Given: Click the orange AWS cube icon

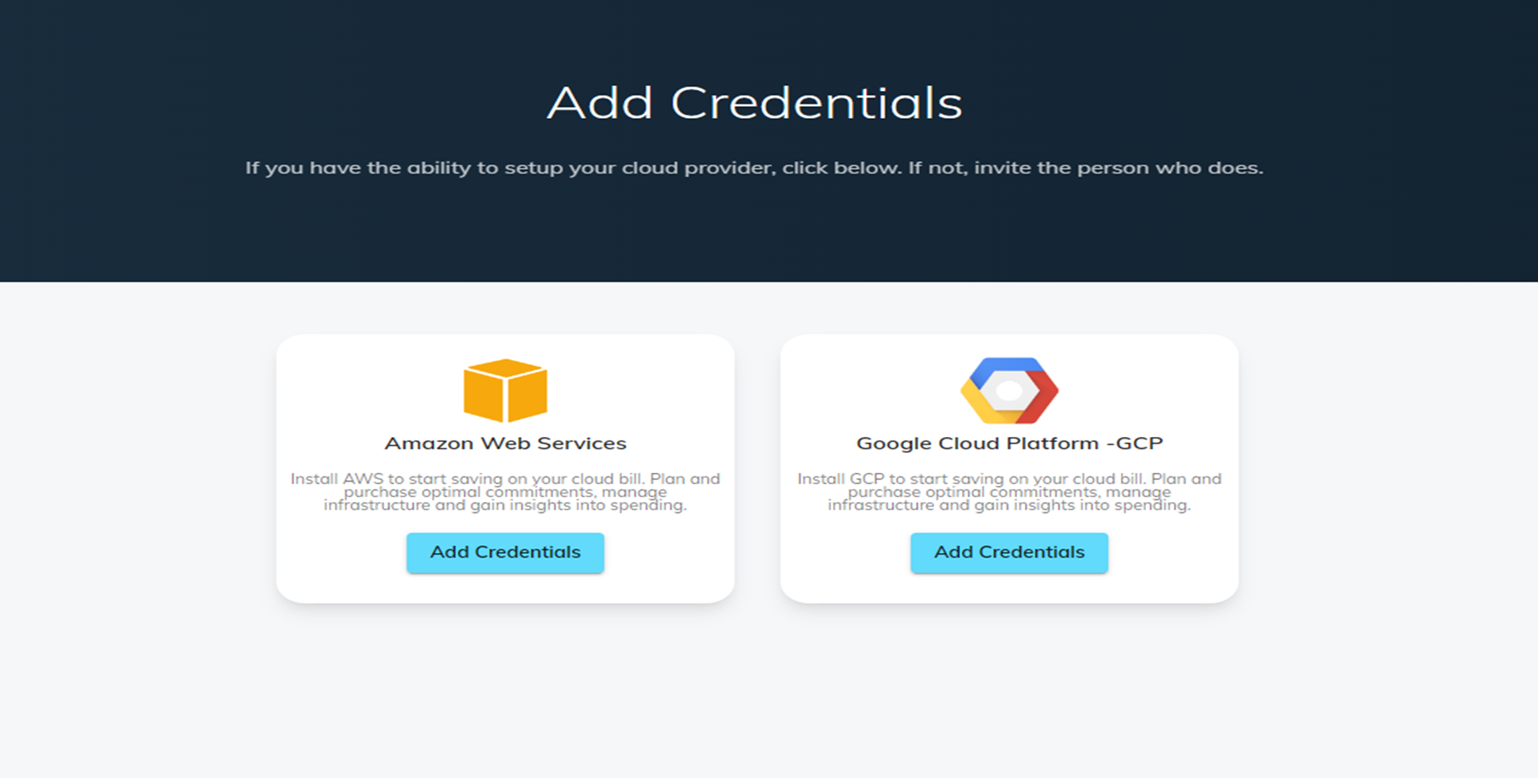Looking at the screenshot, I should point(505,390).
